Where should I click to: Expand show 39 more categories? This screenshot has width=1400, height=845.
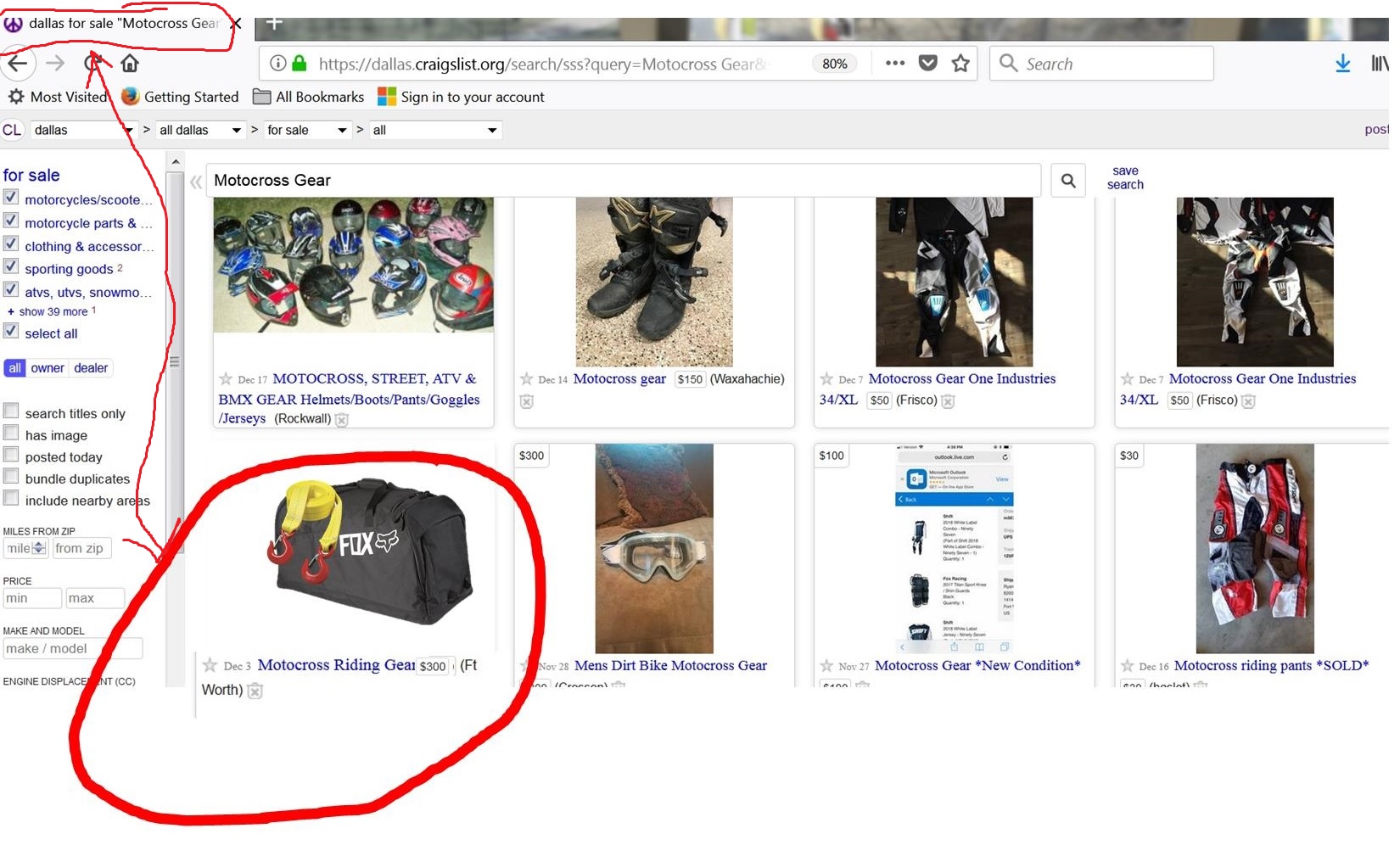53,312
